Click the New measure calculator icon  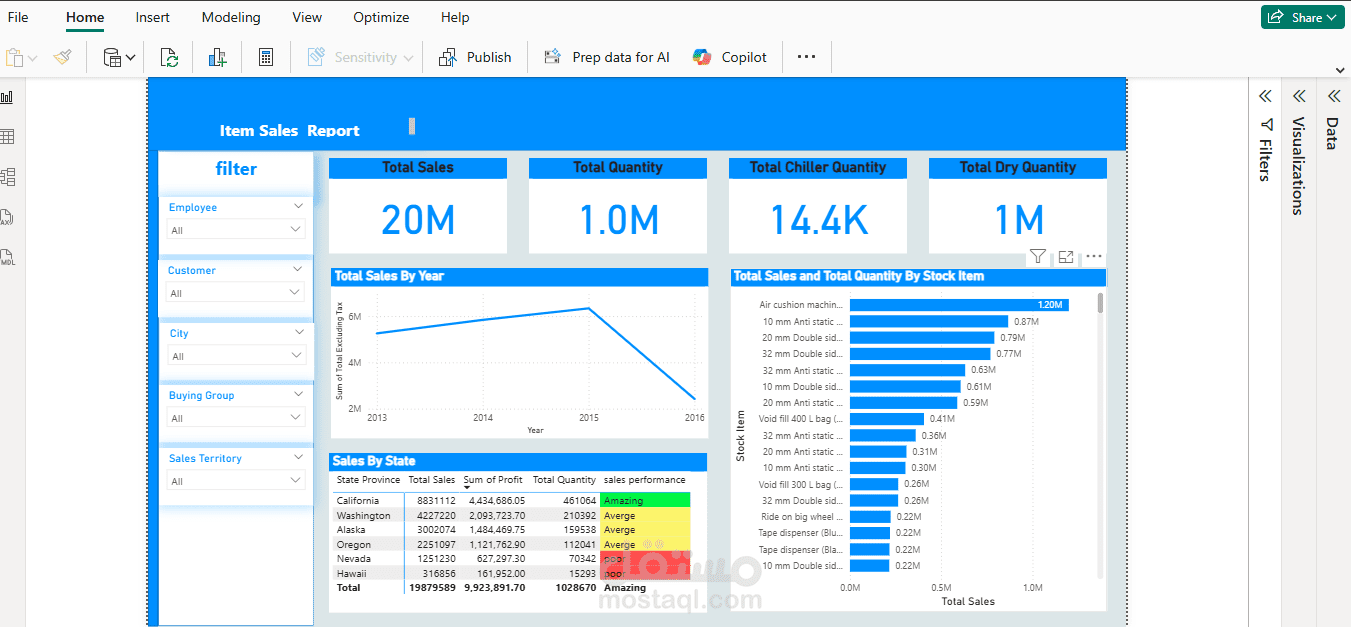[x=266, y=58]
